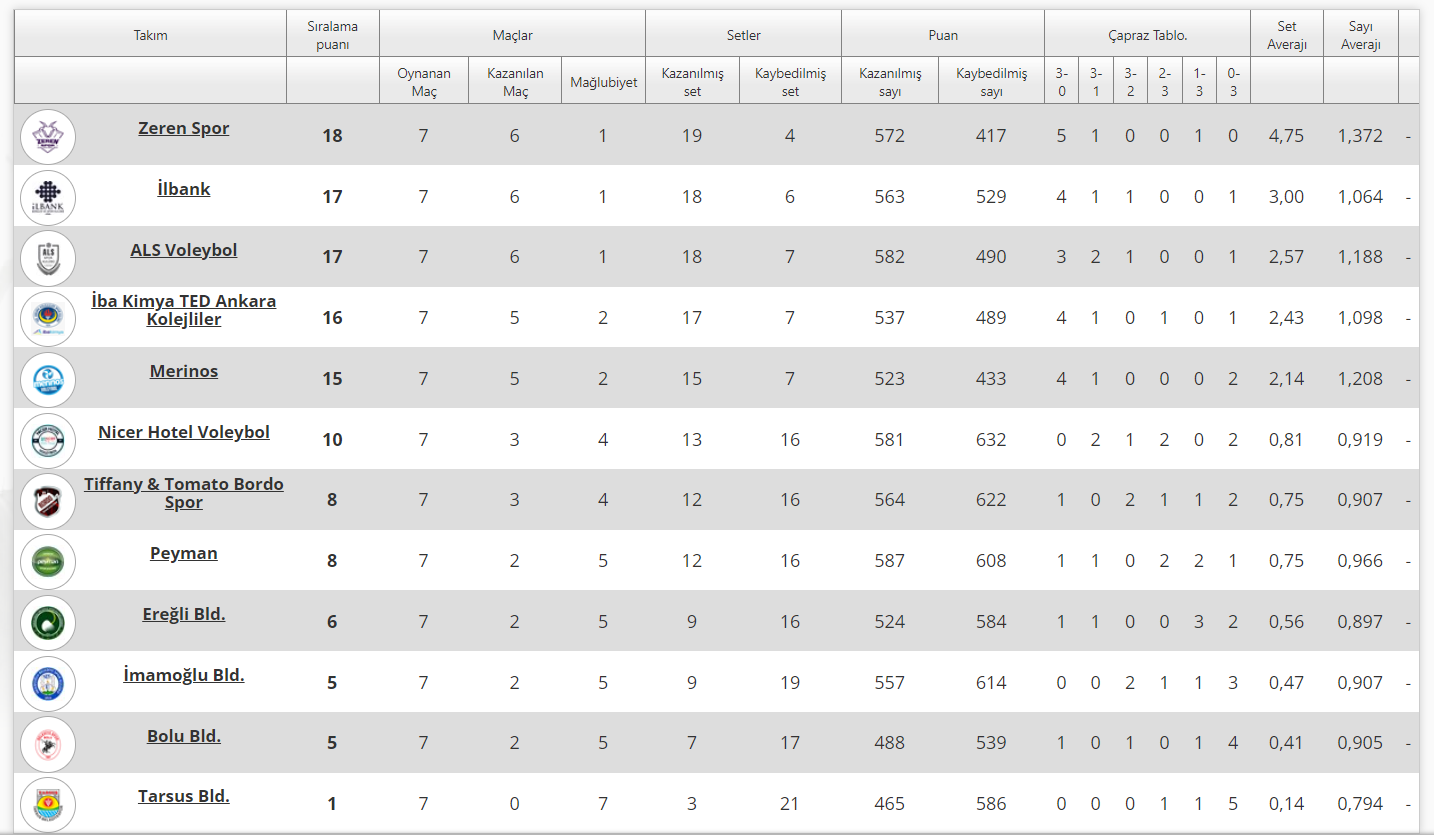Open the Tarsus Bld. team link
Image resolution: width=1434 pixels, height=837 pixels.
(x=184, y=797)
